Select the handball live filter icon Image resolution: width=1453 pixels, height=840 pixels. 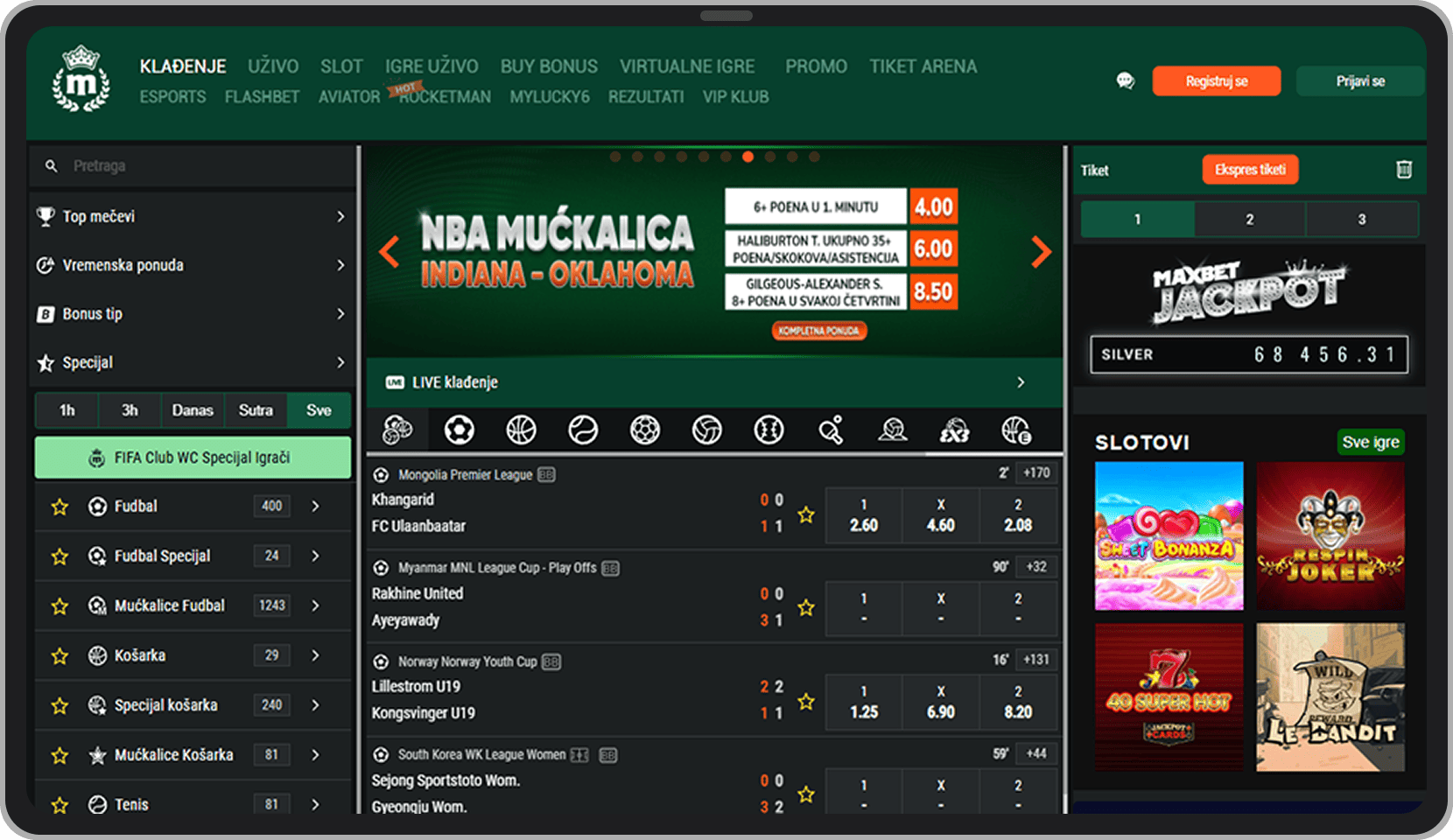click(x=645, y=430)
